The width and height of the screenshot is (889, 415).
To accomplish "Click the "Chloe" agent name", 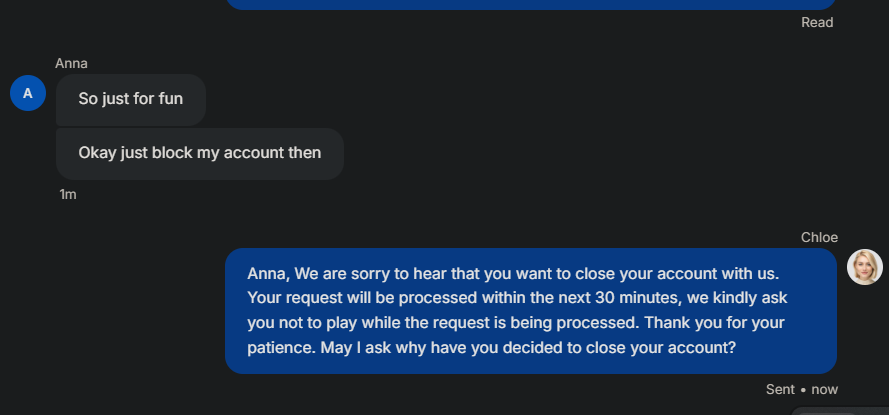I will pos(819,237).
